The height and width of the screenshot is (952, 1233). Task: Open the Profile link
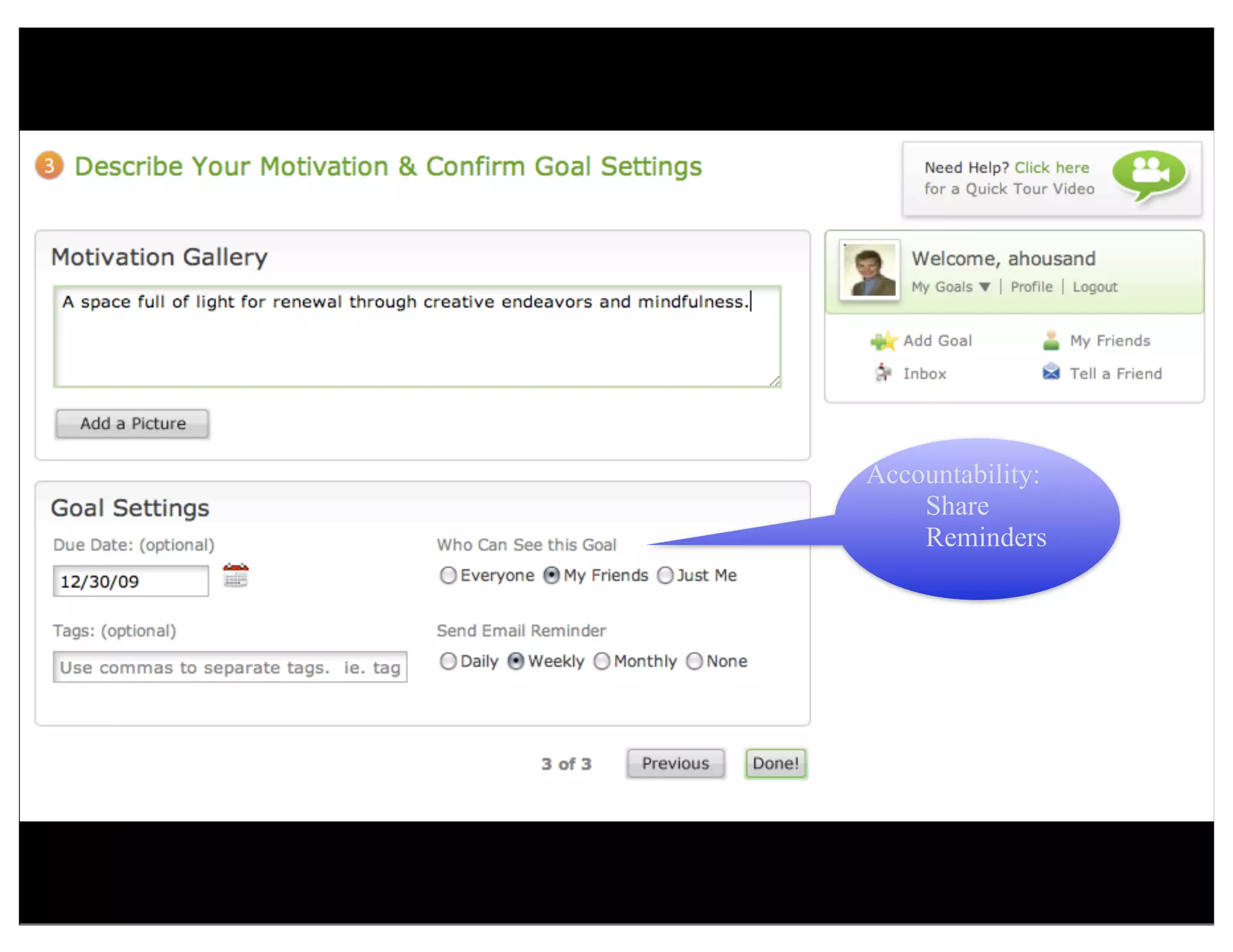pos(1031,287)
